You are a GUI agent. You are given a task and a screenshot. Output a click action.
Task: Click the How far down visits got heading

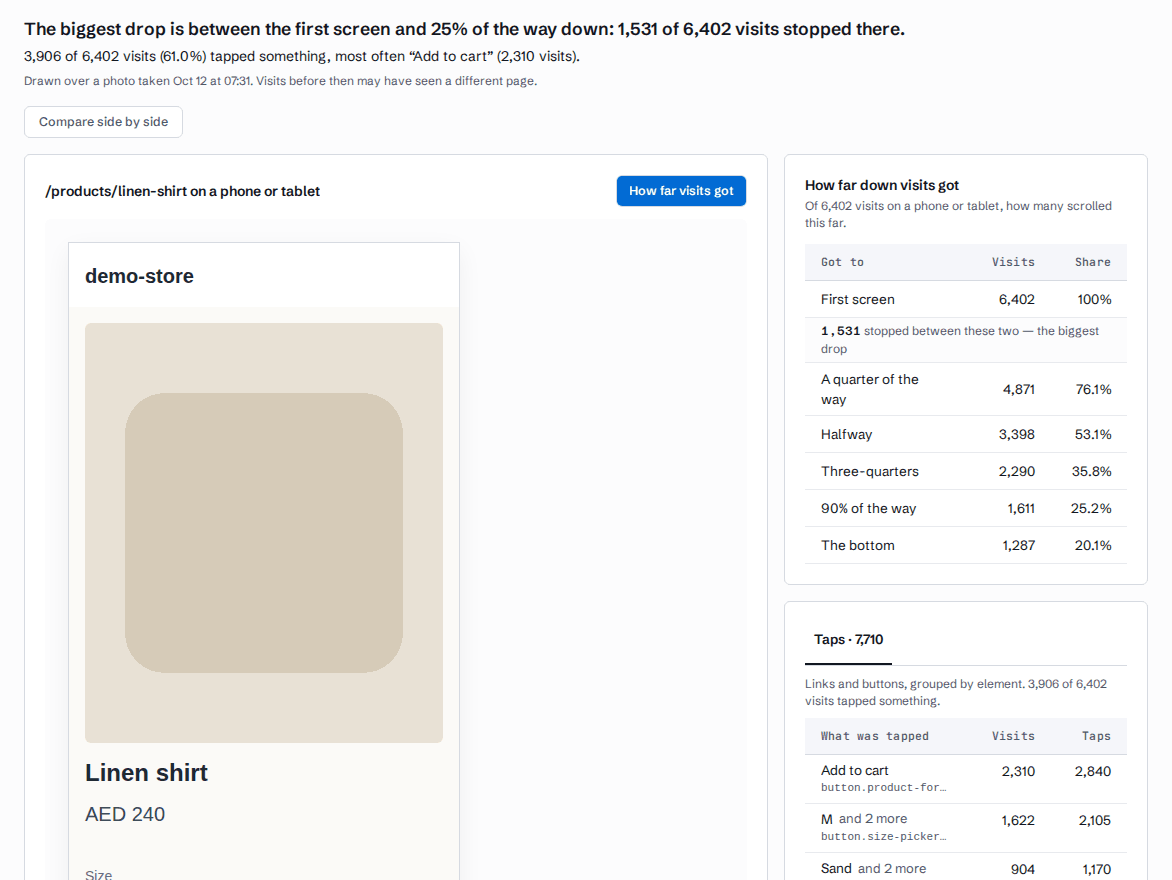pos(882,185)
